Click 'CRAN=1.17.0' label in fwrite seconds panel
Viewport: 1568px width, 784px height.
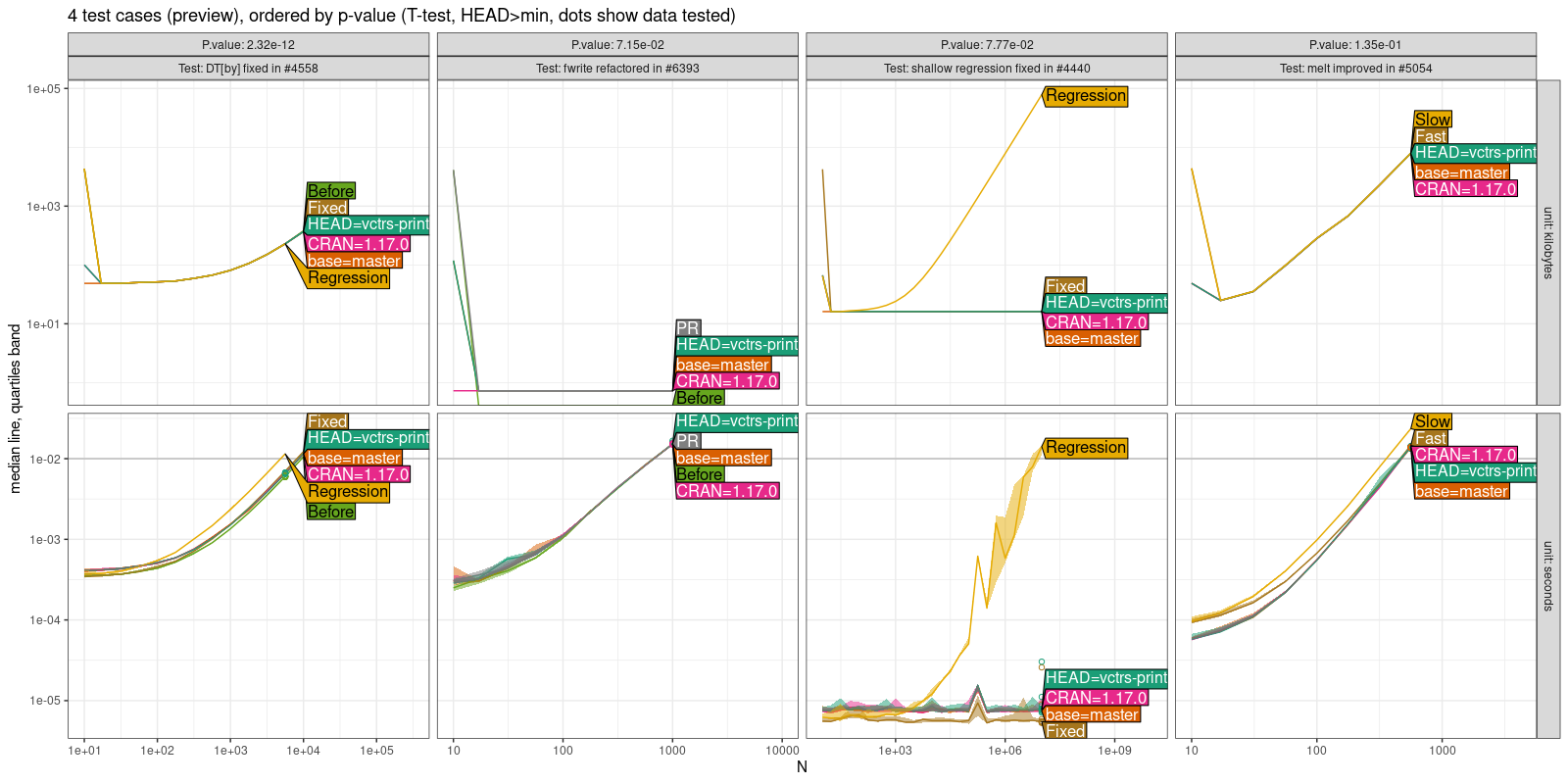click(728, 491)
